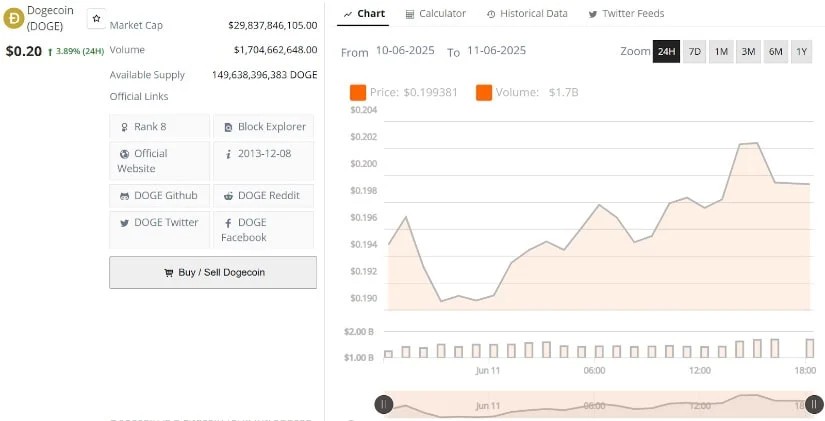Click the Historical Data clock icon
The height and width of the screenshot is (421, 825).
491,14
